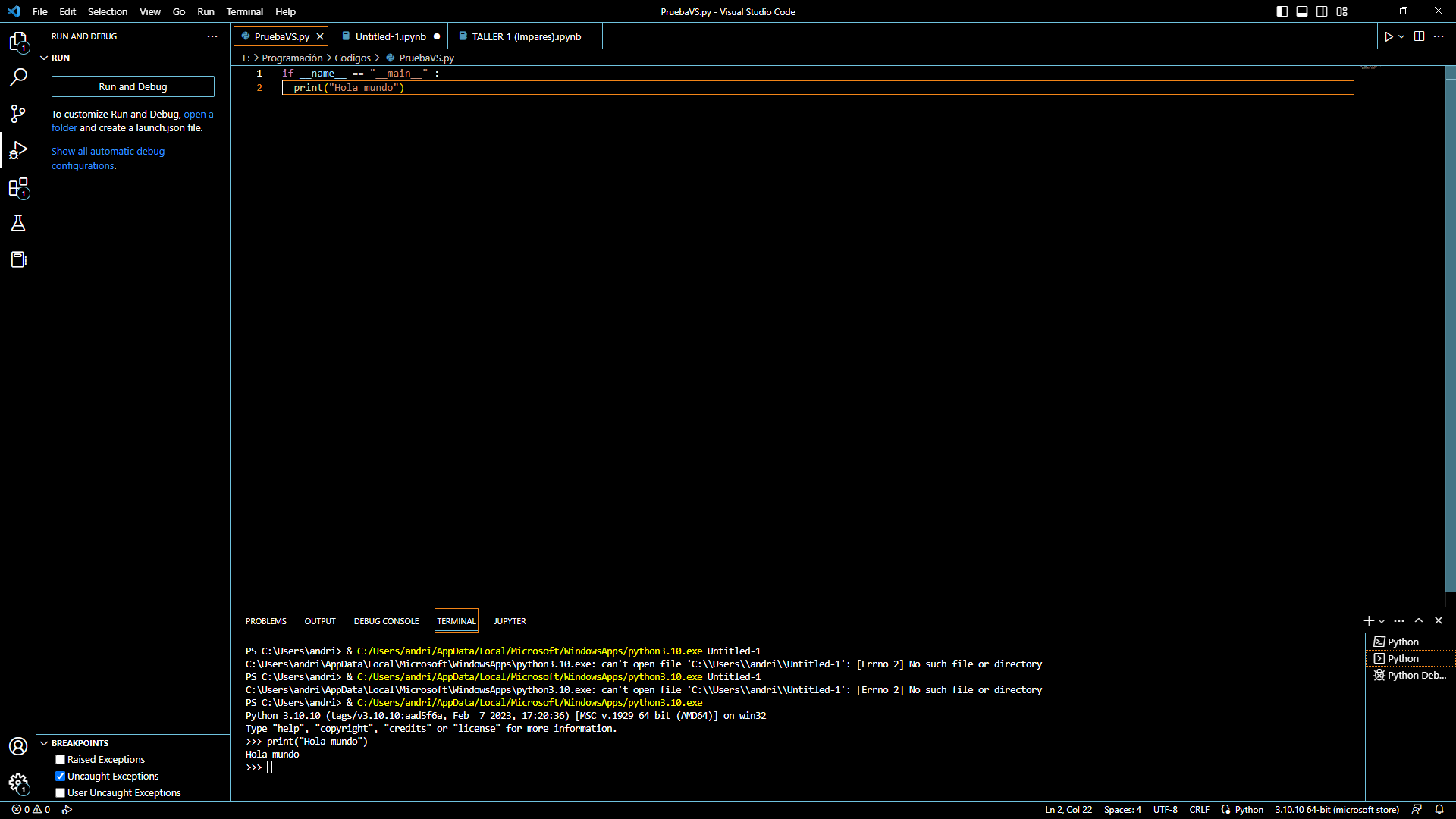Disable the Uncaught Exceptions breakpoint
Viewport: 1456px width, 819px height.
[x=60, y=776]
